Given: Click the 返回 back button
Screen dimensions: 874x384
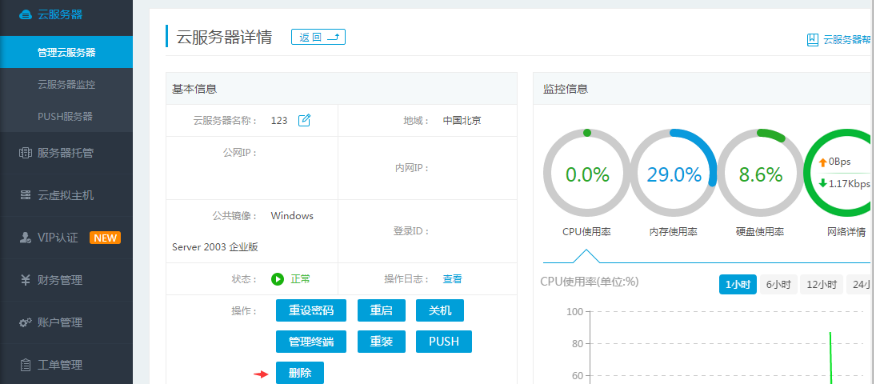Looking at the screenshot, I should (x=318, y=37).
